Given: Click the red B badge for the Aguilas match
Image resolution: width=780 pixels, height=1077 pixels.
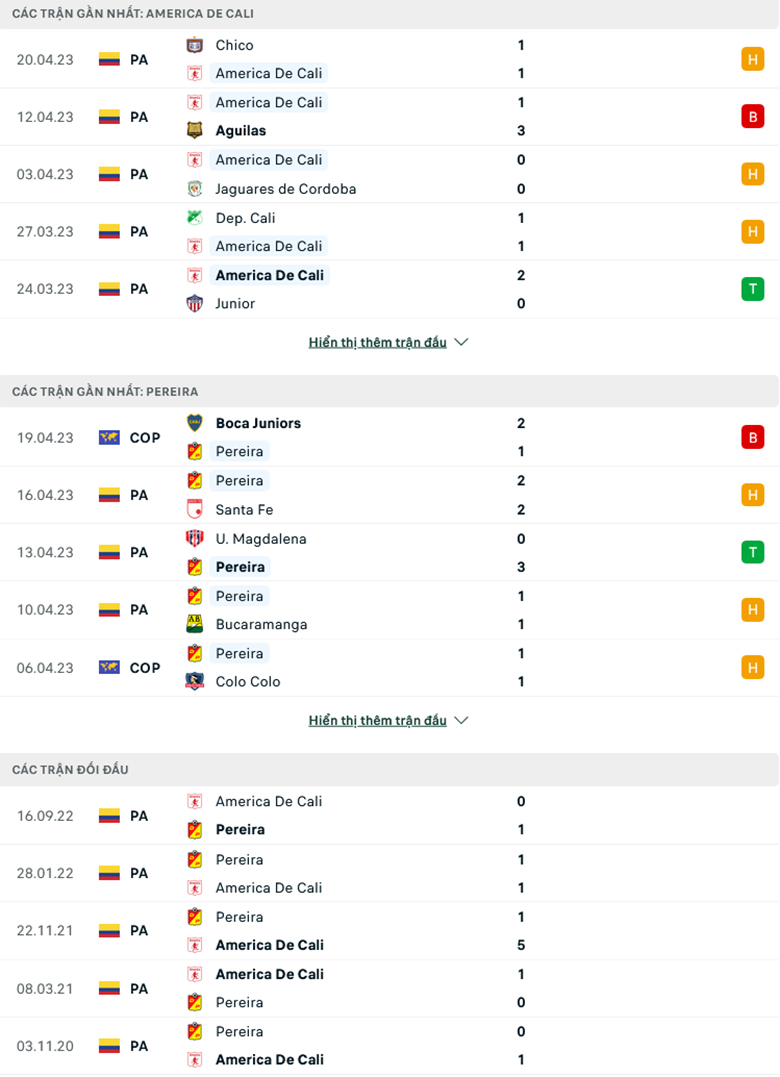Looking at the screenshot, I should click(x=752, y=116).
